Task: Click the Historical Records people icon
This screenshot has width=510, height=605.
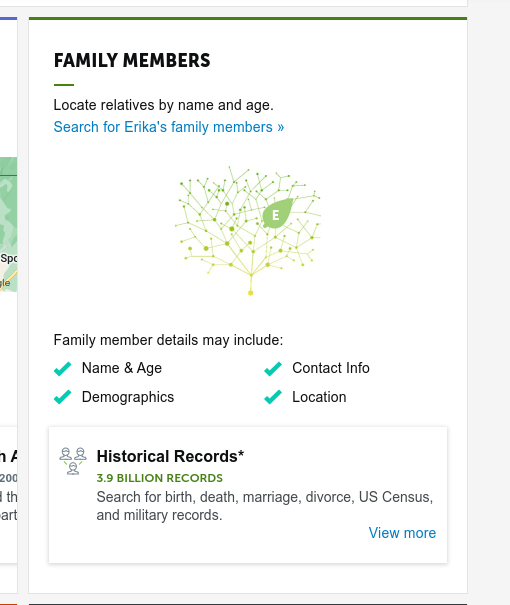Action: (x=73, y=461)
